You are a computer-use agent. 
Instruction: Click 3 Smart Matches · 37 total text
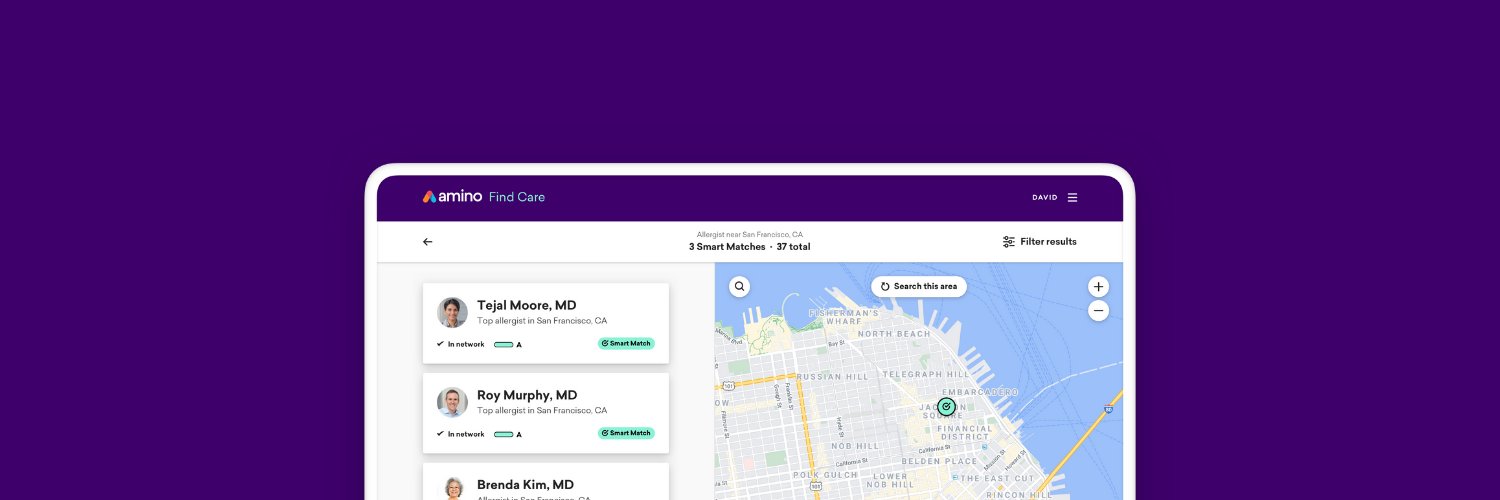(749, 247)
